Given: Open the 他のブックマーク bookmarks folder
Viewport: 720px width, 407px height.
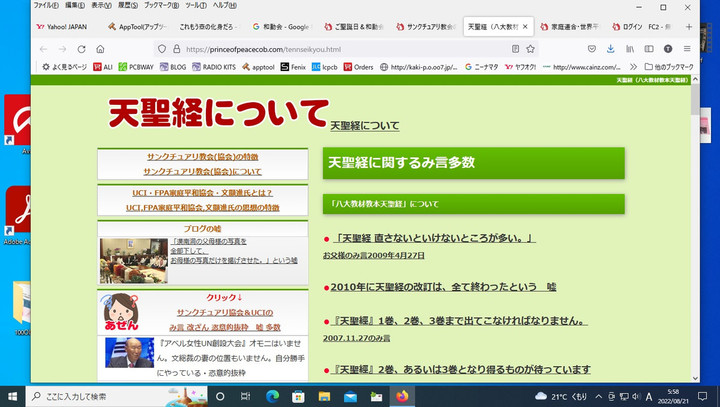Looking at the screenshot, I should [667, 67].
